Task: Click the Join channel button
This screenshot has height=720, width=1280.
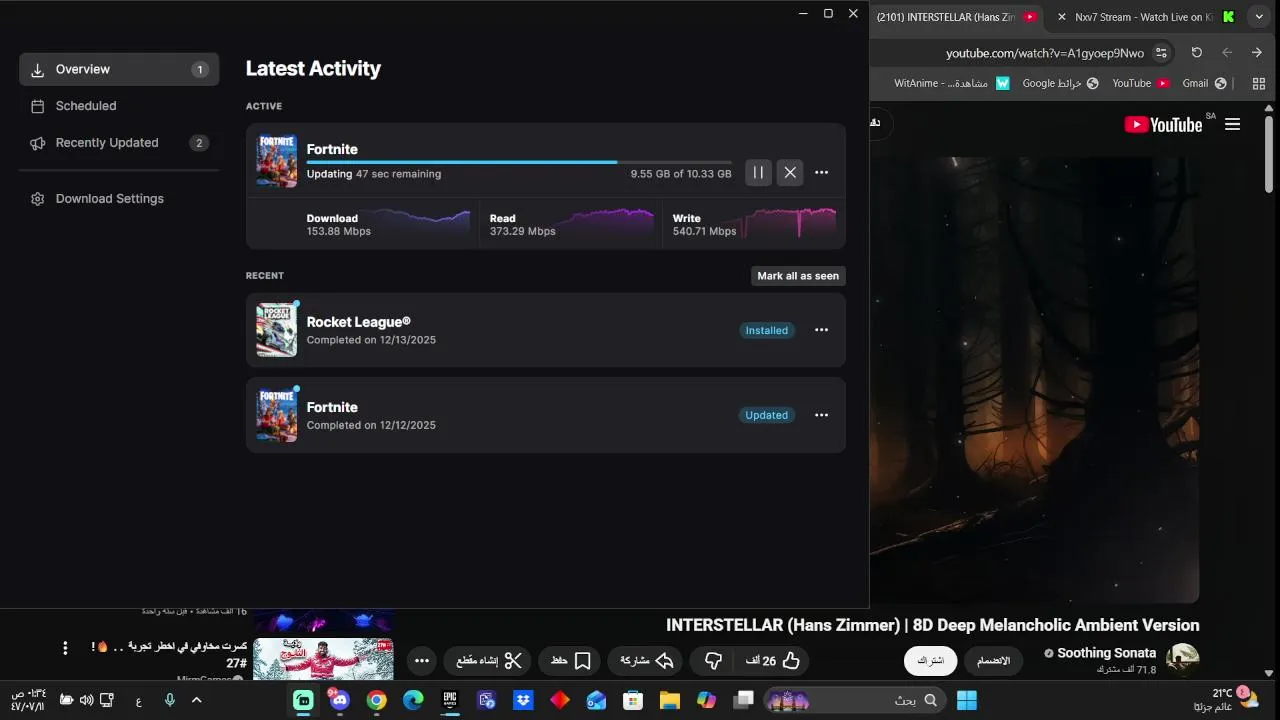Action: pos(993,661)
